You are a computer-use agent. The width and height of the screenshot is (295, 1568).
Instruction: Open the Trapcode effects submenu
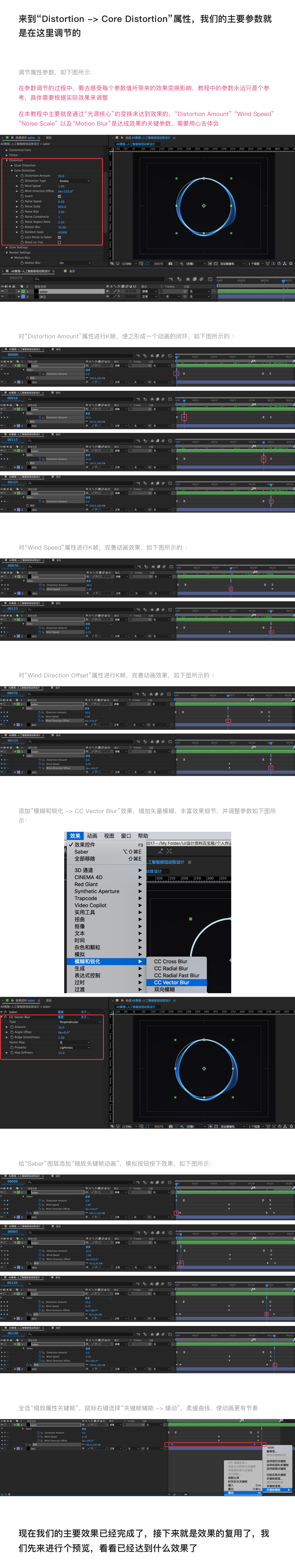(106, 898)
